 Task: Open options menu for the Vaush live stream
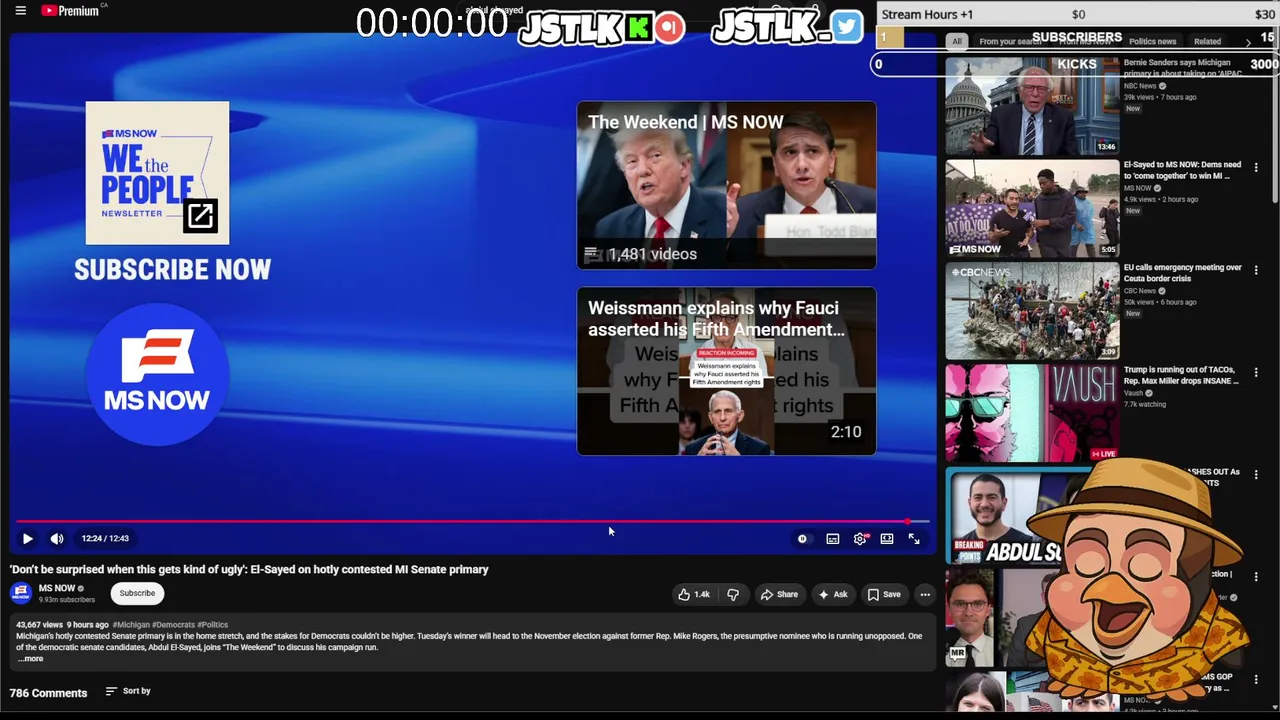click(1256, 372)
